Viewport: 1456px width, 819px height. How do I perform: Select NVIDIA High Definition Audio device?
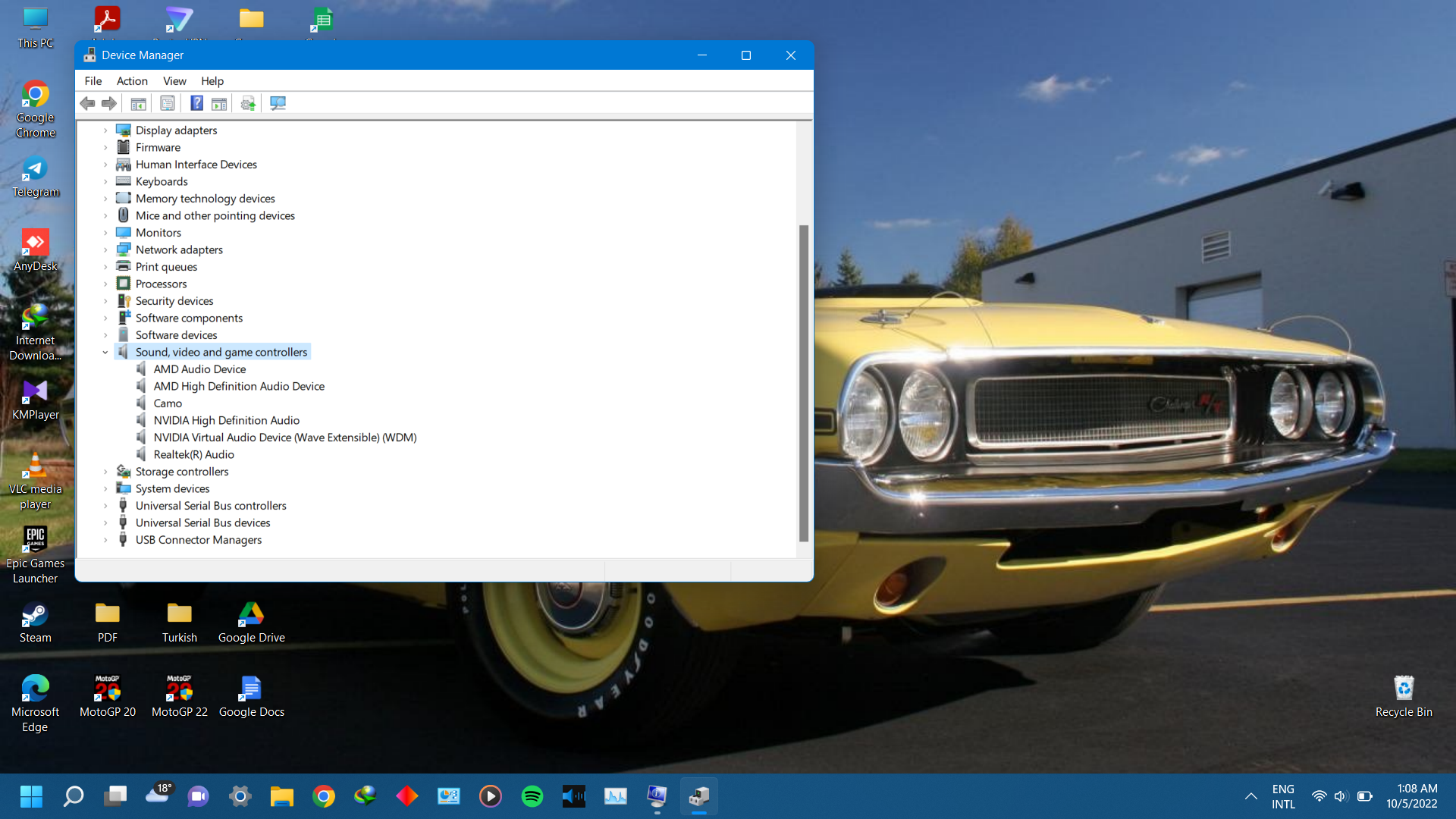tap(226, 420)
